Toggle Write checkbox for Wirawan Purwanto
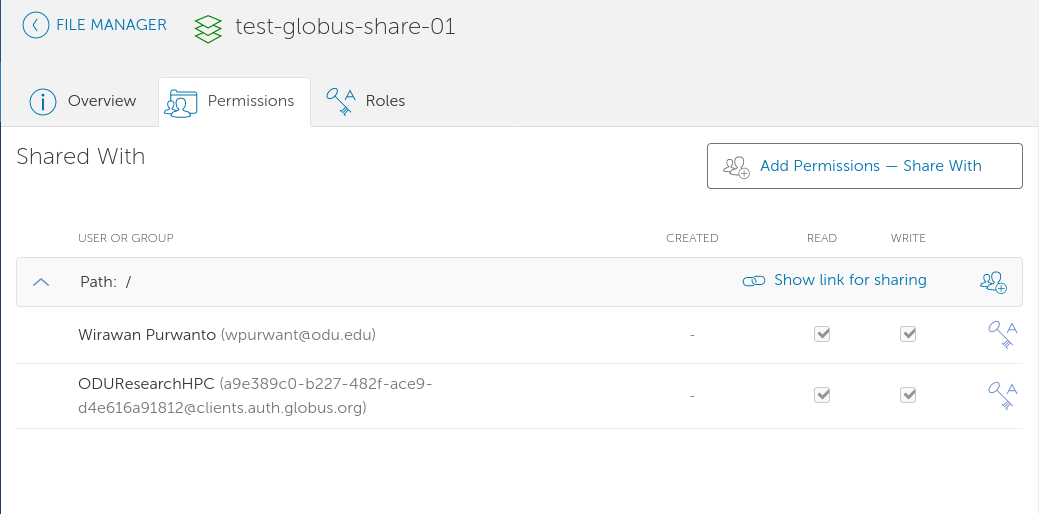Image resolution: width=1039 pixels, height=514 pixels. (908, 335)
